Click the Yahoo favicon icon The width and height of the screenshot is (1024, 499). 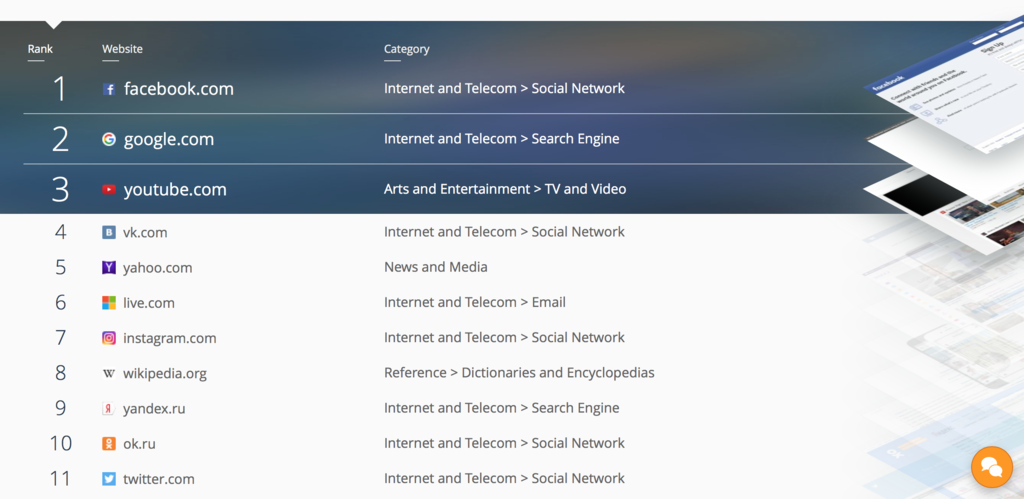tap(109, 268)
